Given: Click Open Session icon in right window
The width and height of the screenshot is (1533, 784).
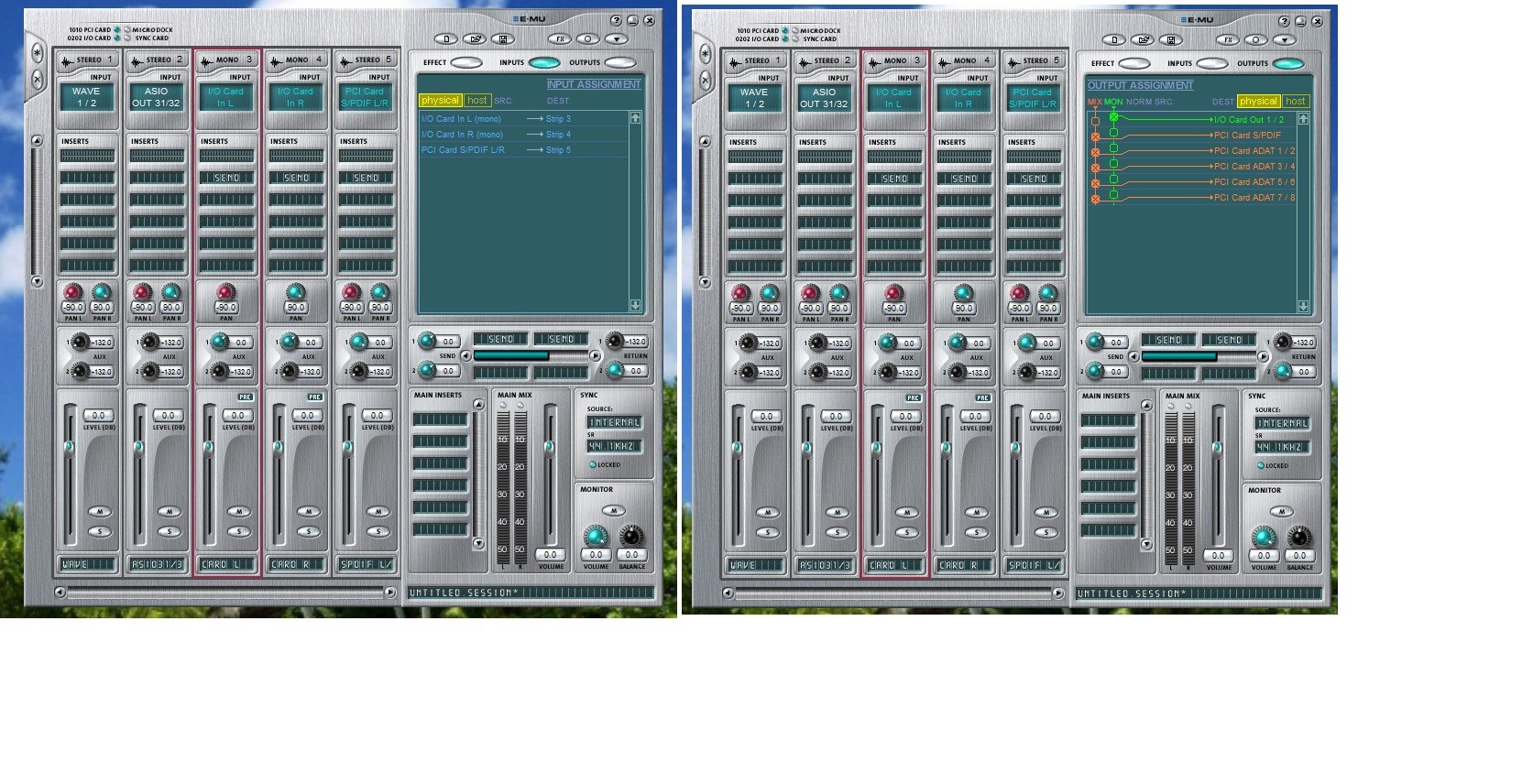Looking at the screenshot, I should coord(1143,39).
